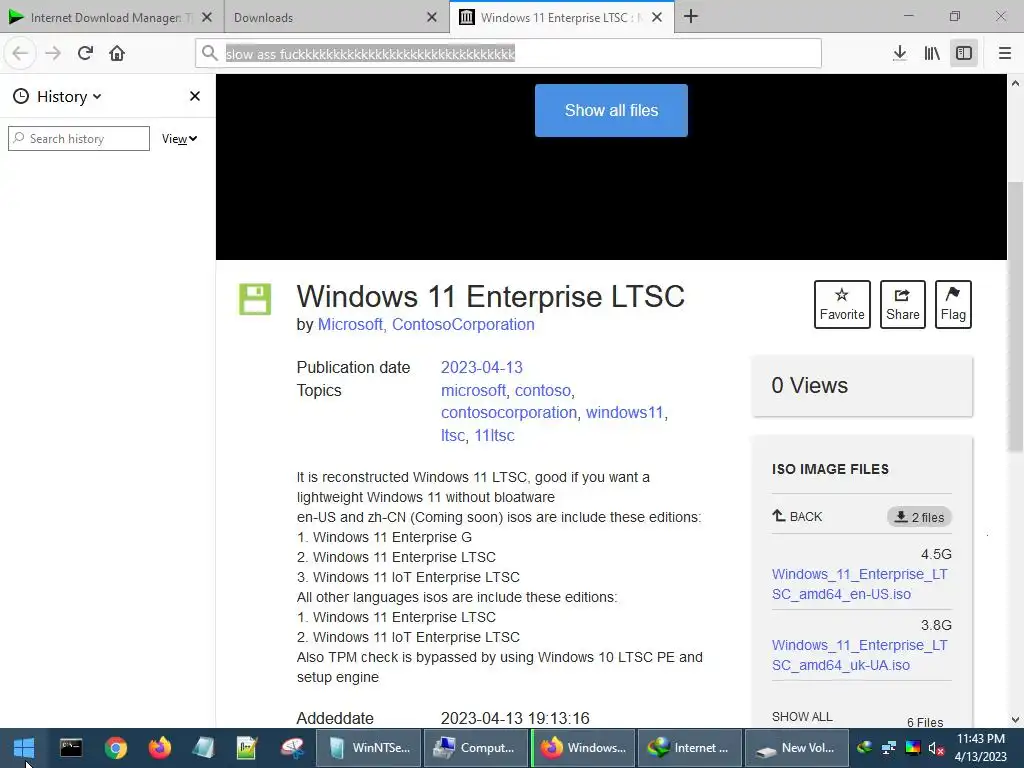Open the Firefox hamburger menu
This screenshot has height=768, width=1024.
click(1004, 53)
